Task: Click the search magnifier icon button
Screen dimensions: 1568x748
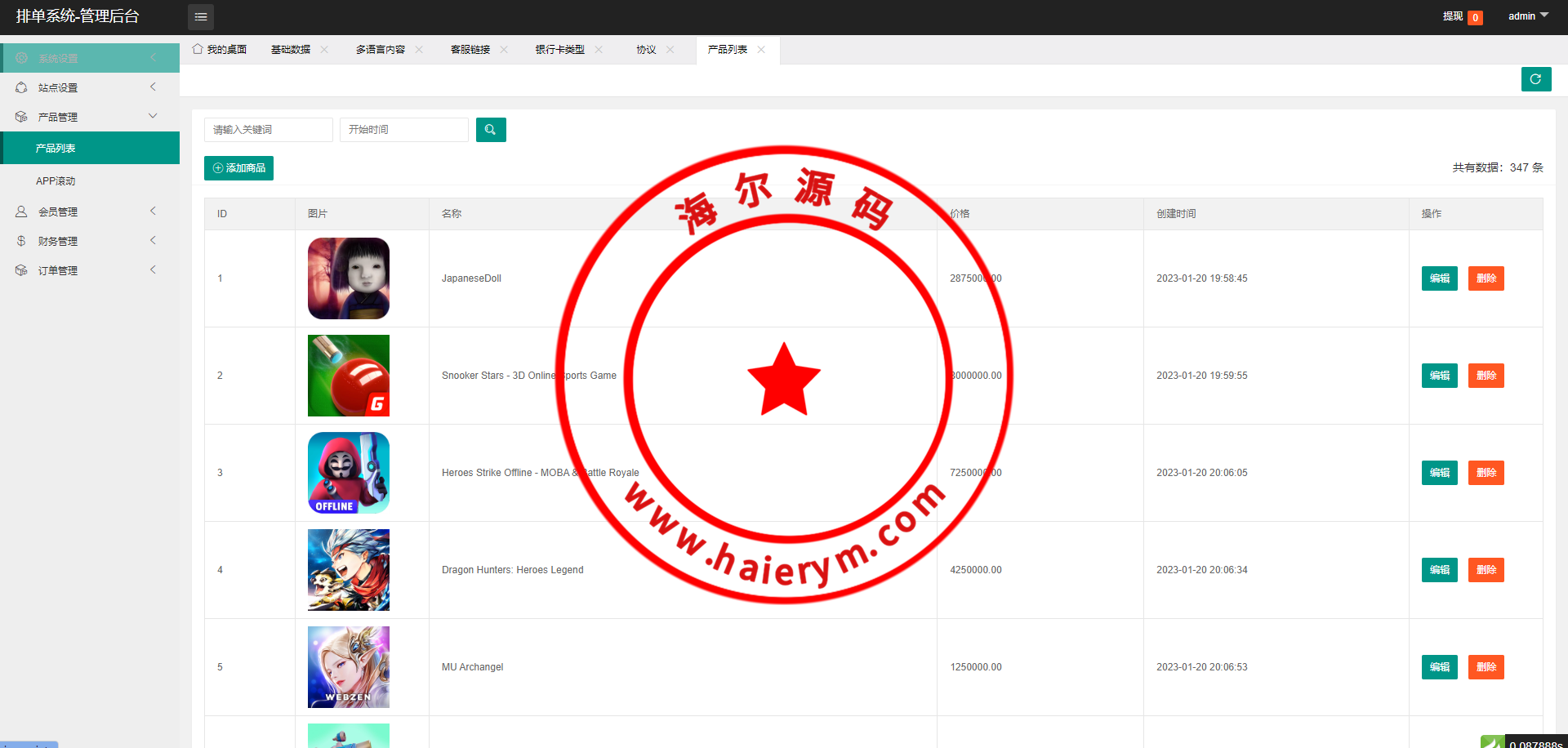Action: pyautogui.click(x=491, y=130)
